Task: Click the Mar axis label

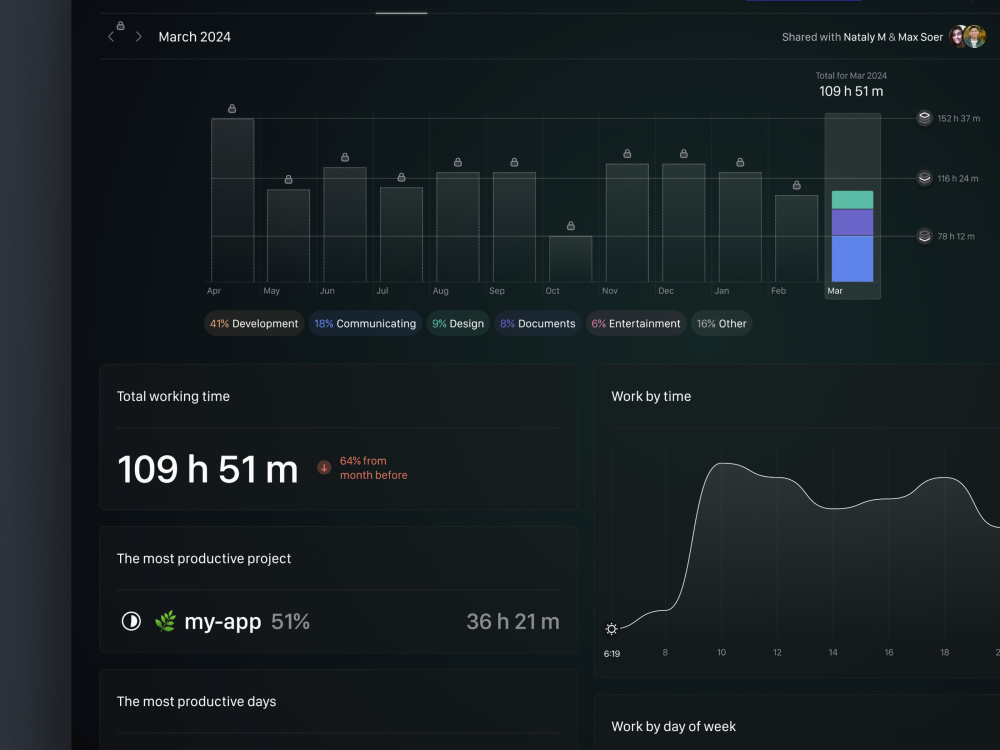Action: (835, 291)
